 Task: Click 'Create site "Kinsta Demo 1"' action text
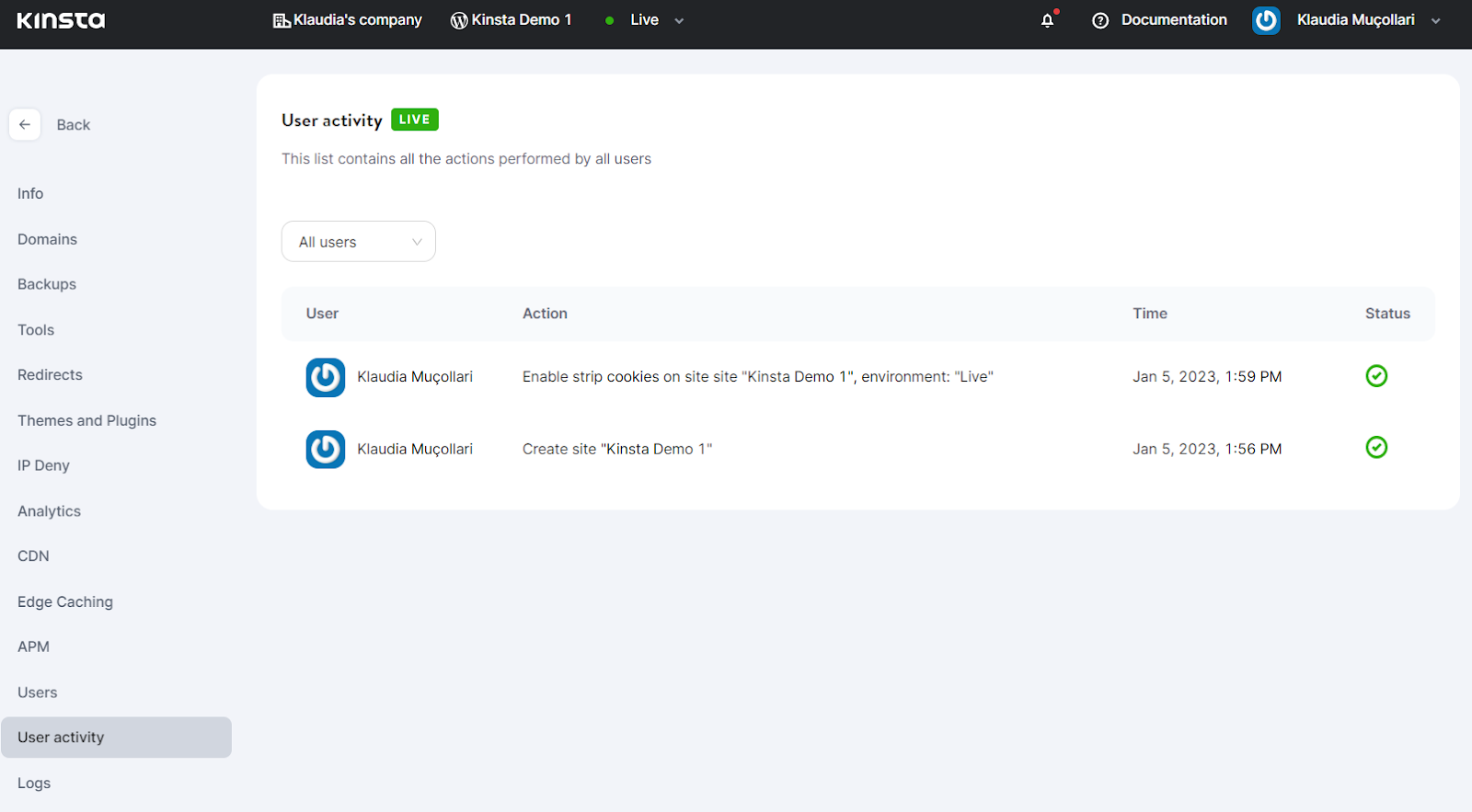(617, 450)
